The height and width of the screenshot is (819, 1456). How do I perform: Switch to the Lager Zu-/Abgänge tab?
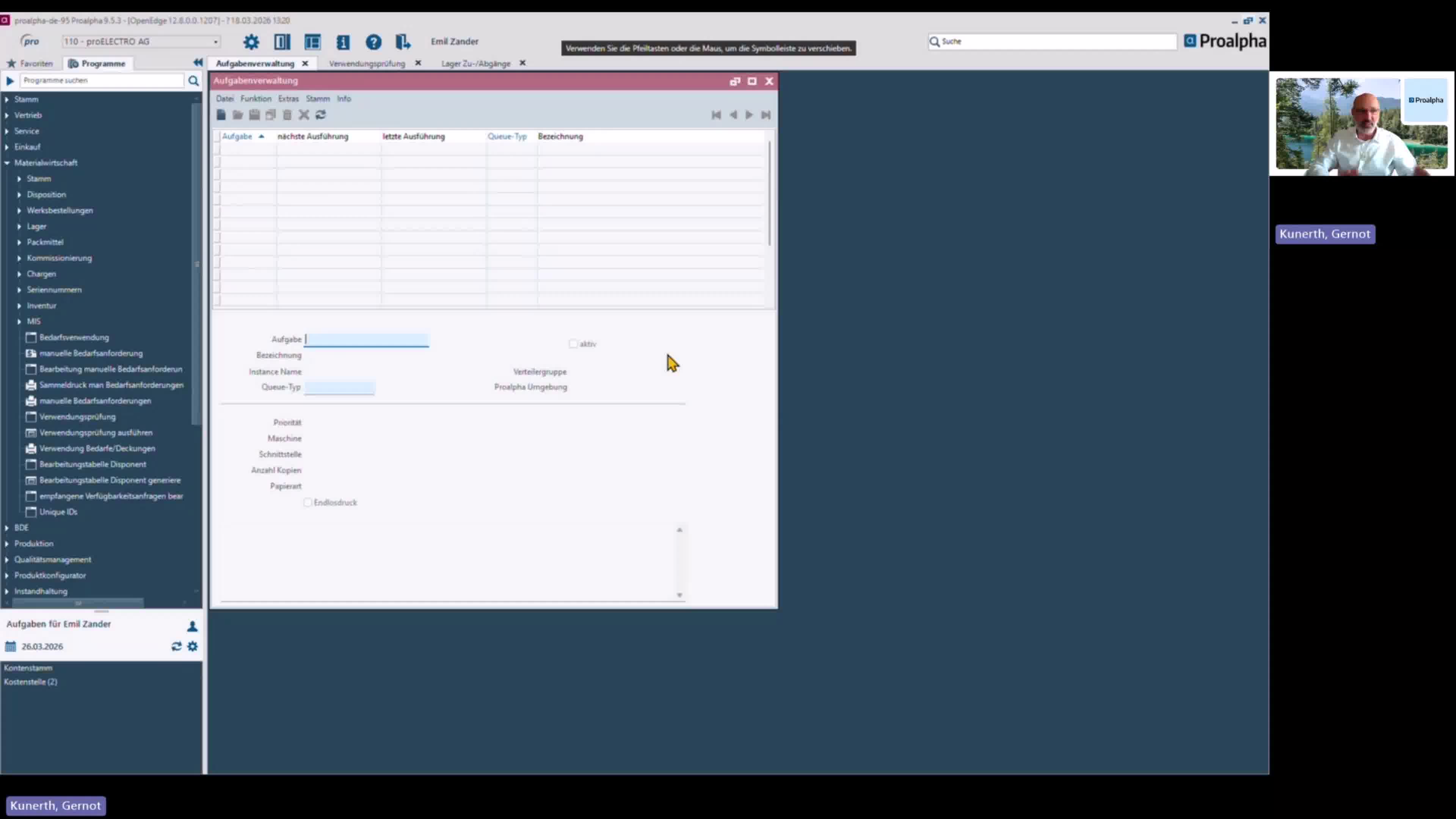click(475, 63)
